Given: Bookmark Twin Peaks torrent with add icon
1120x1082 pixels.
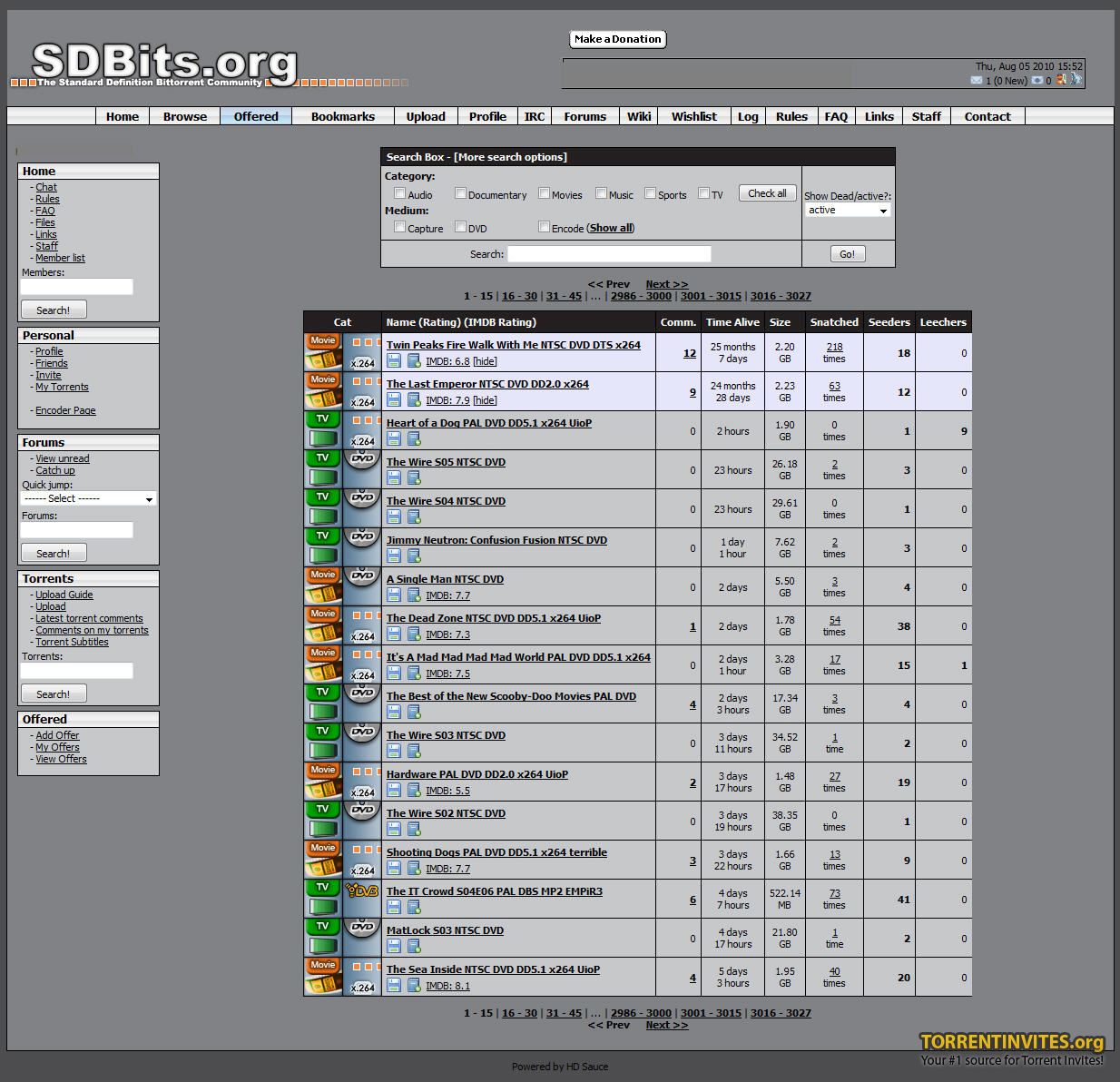Looking at the screenshot, I should (x=414, y=361).
